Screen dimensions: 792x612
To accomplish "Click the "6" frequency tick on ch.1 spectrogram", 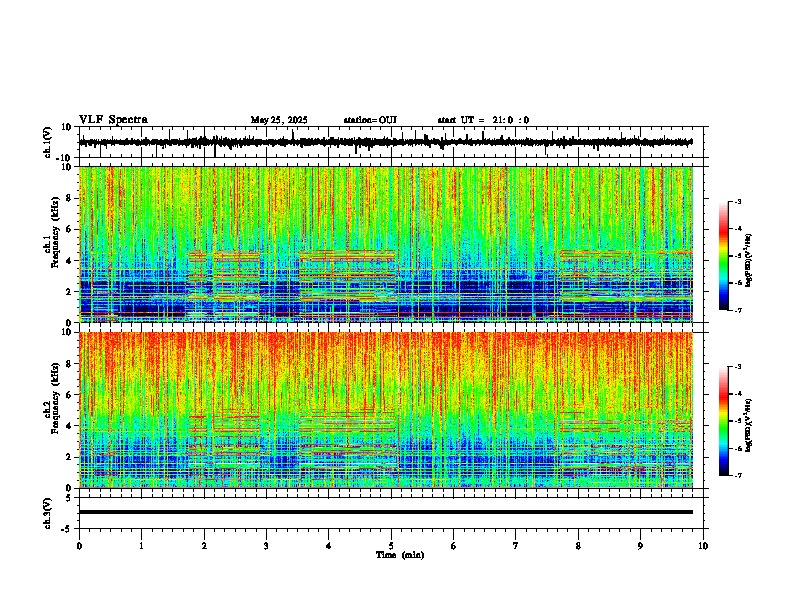I will 70,229.
